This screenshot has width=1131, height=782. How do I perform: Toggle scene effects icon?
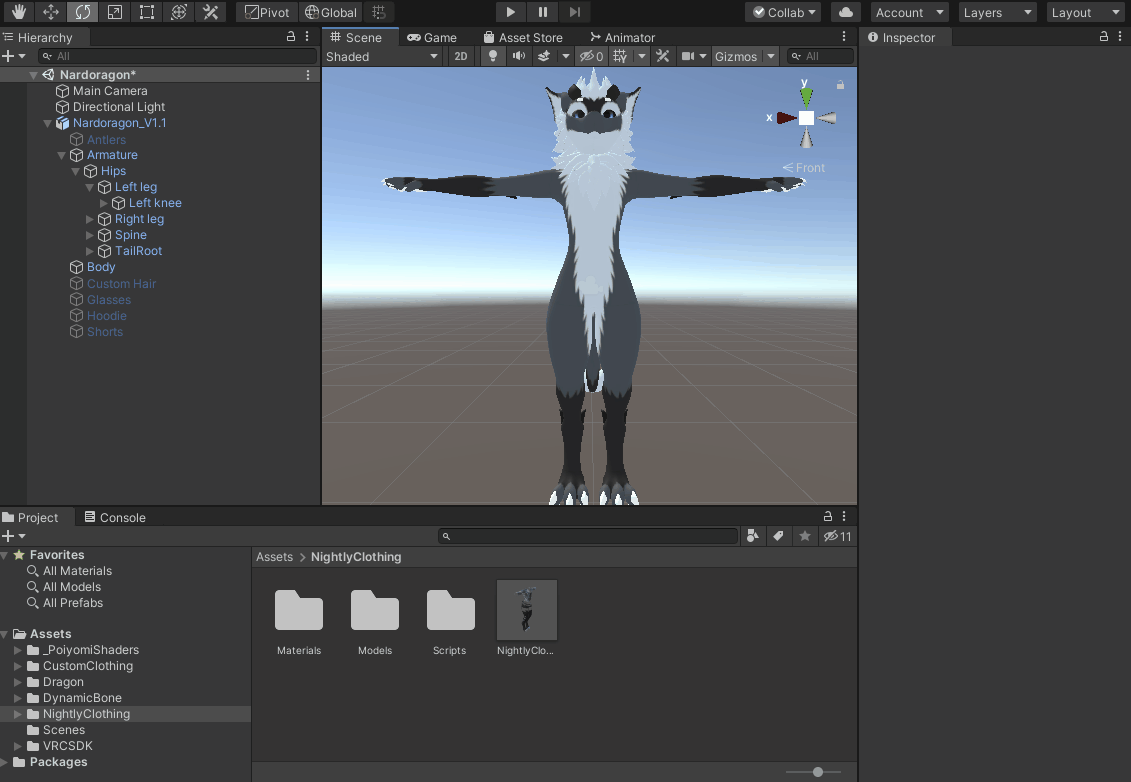point(545,56)
